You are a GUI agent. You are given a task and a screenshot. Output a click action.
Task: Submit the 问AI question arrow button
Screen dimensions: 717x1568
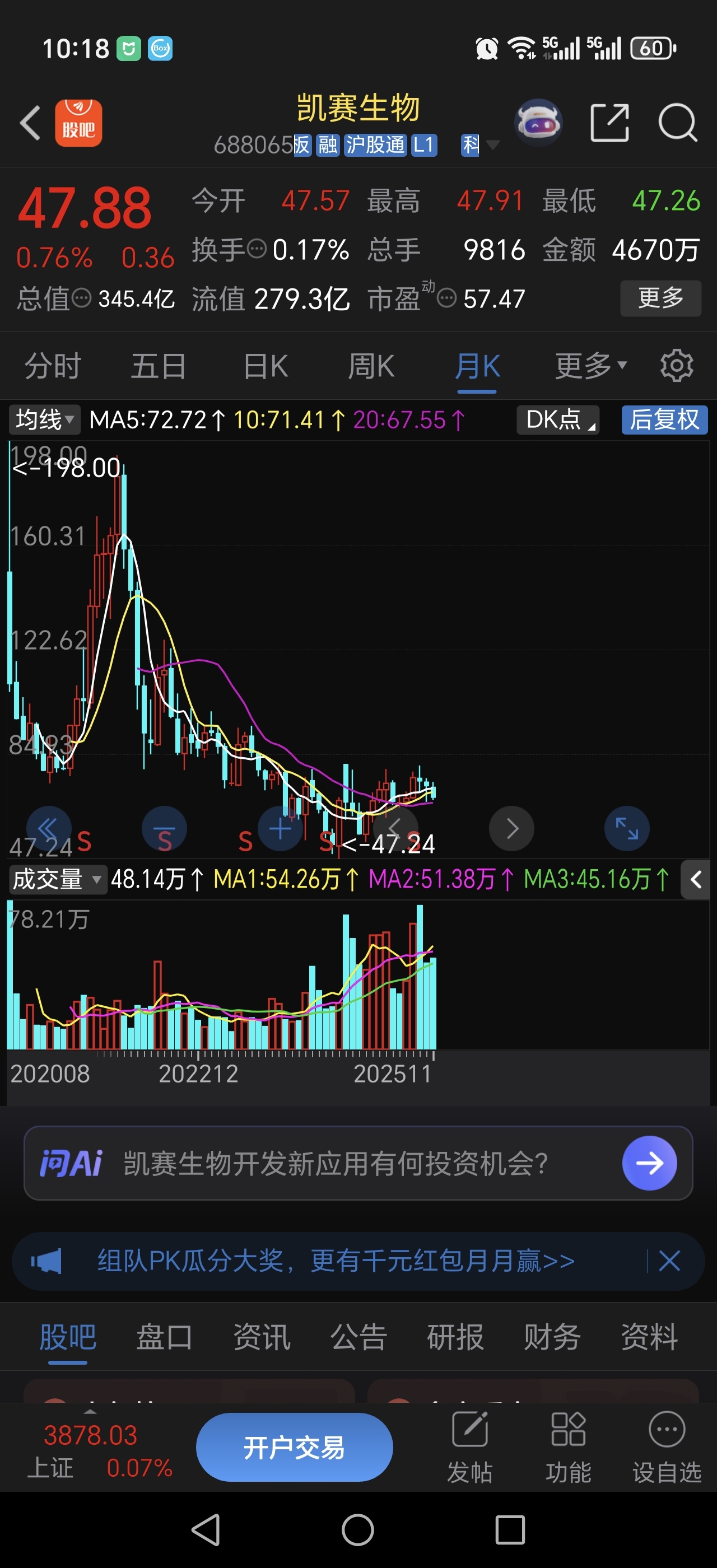click(x=649, y=1163)
